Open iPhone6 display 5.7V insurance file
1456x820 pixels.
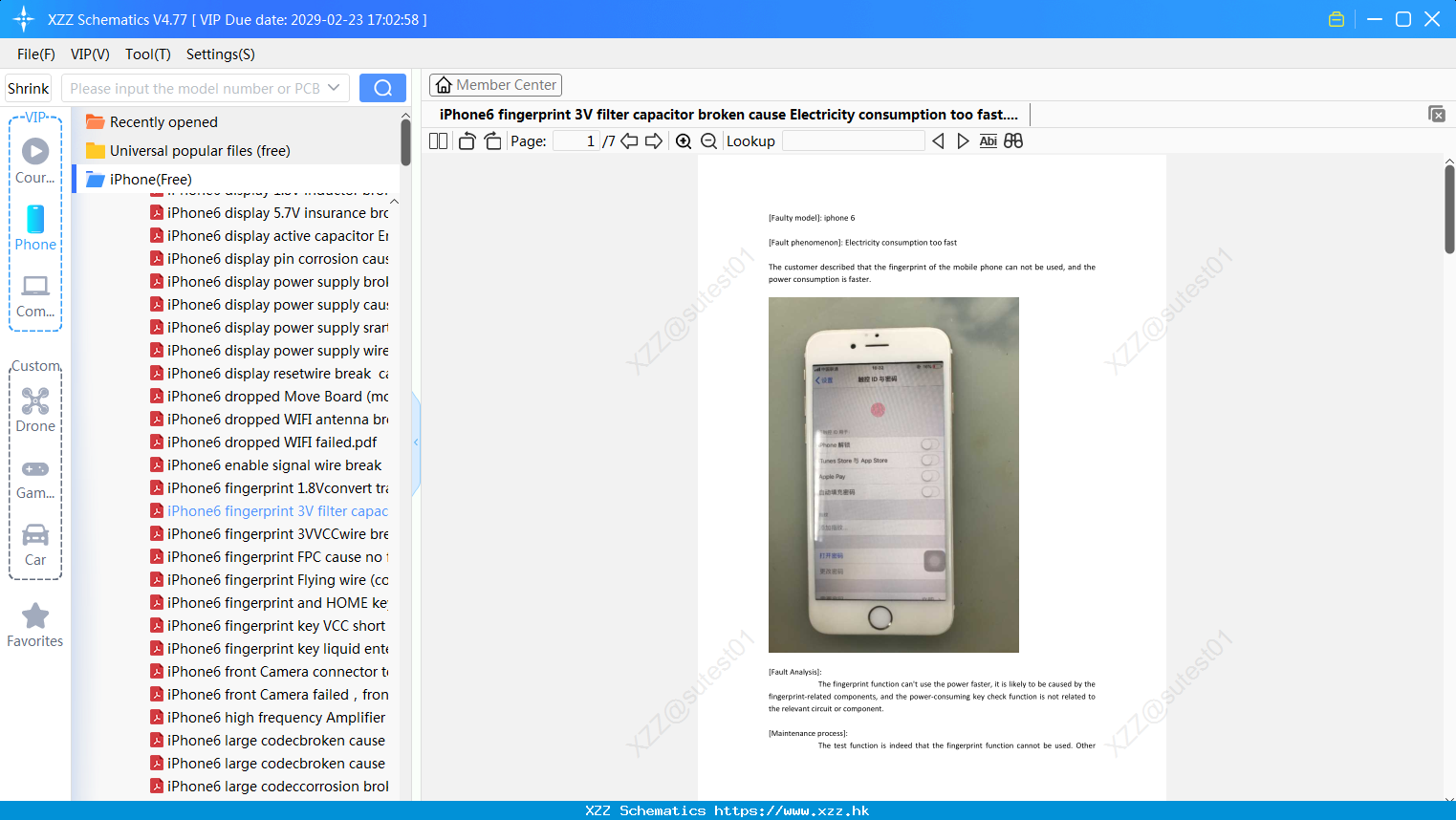[x=270, y=213]
